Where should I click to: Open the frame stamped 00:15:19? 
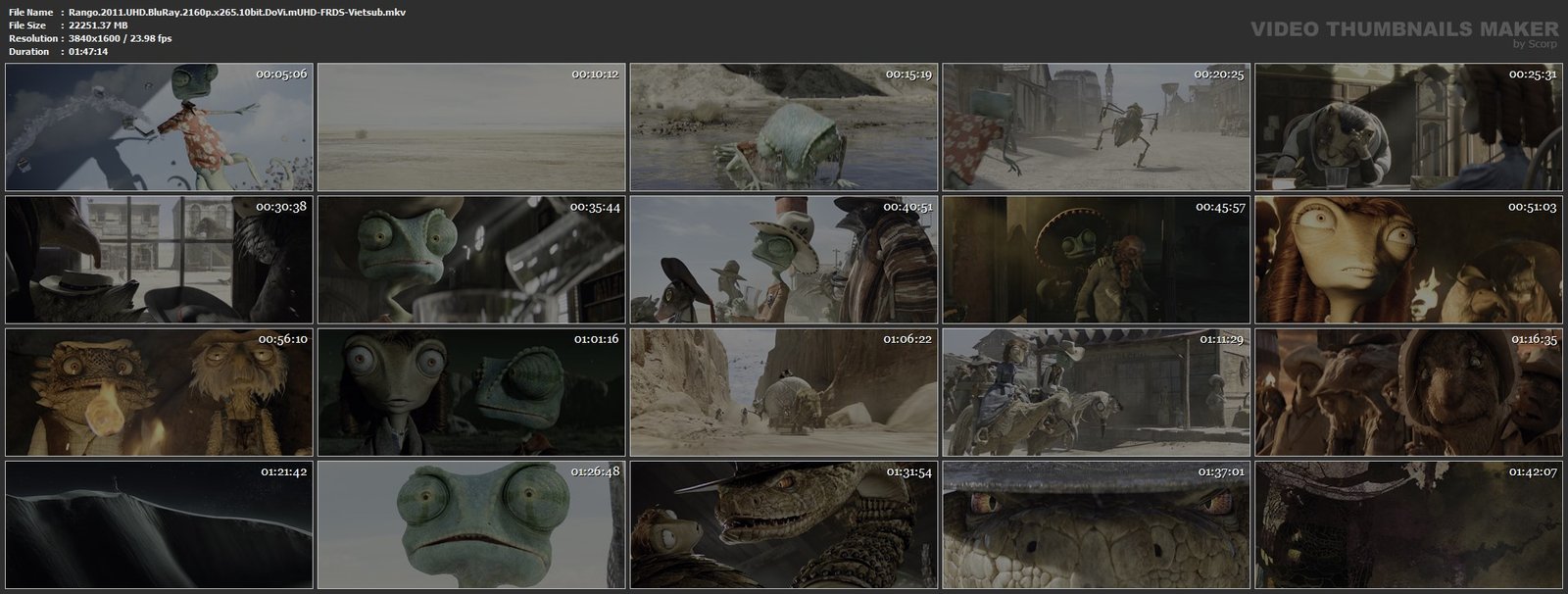784,127
